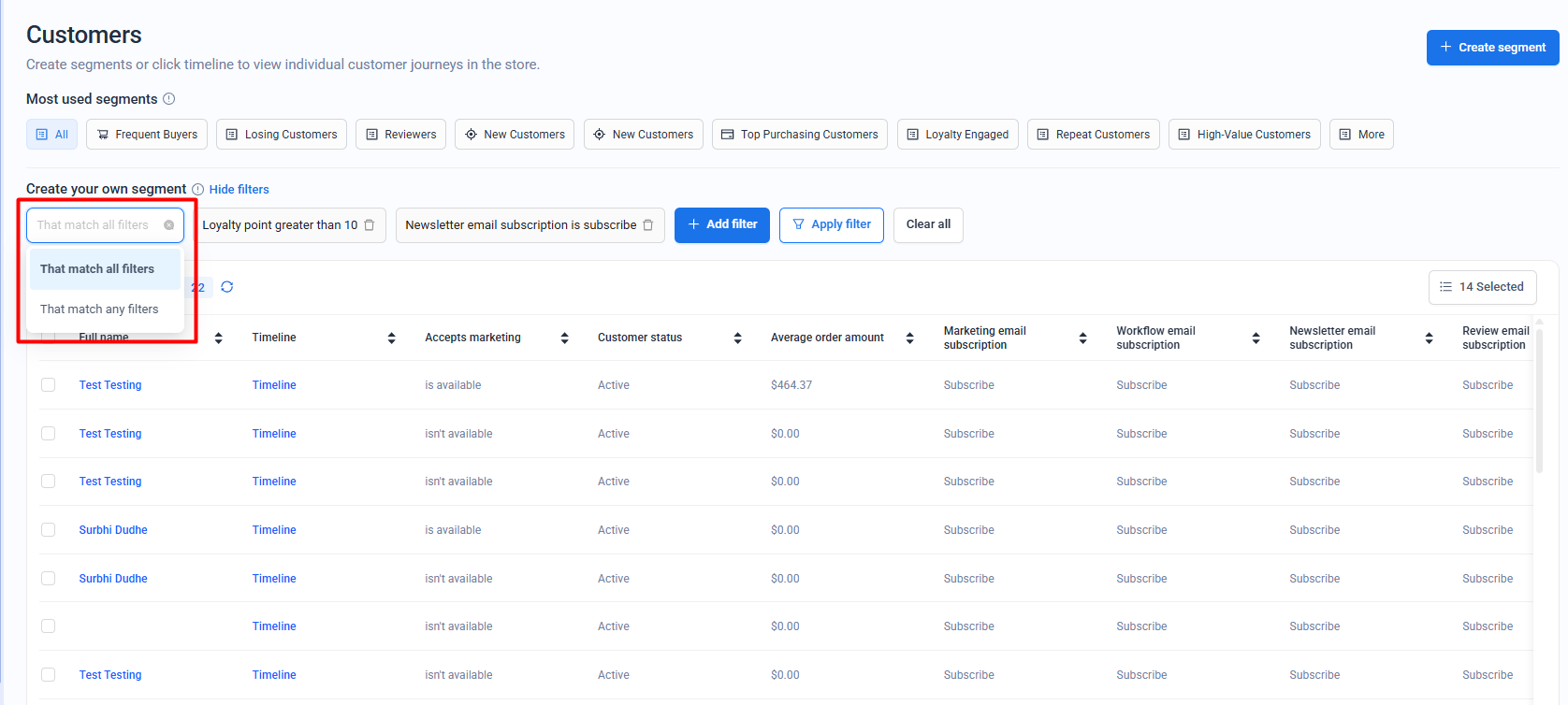Check the first Test Testing row checkbox
The height and width of the screenshot is (705, 1568).
coord(49,385)
